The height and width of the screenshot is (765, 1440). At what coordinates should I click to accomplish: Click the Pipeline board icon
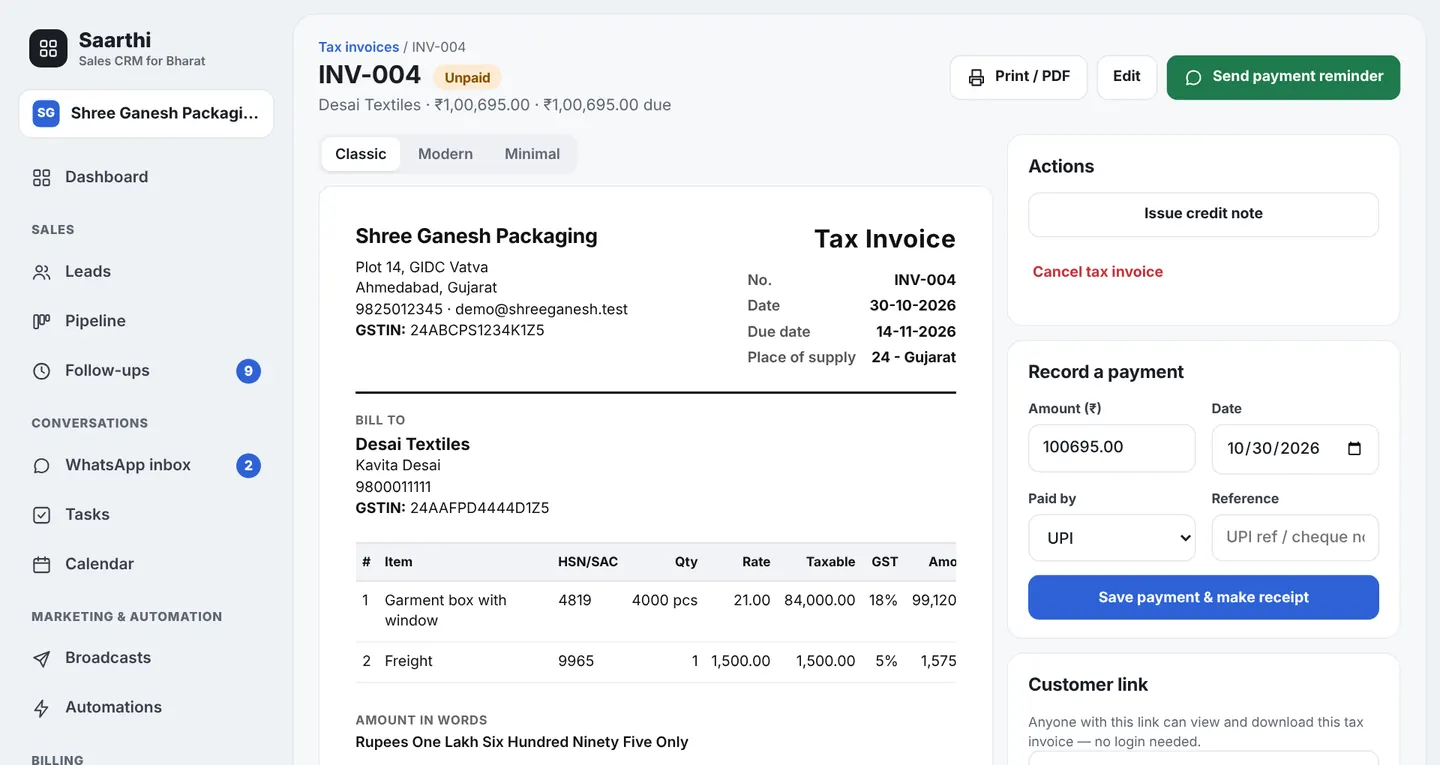coord(41,321)
